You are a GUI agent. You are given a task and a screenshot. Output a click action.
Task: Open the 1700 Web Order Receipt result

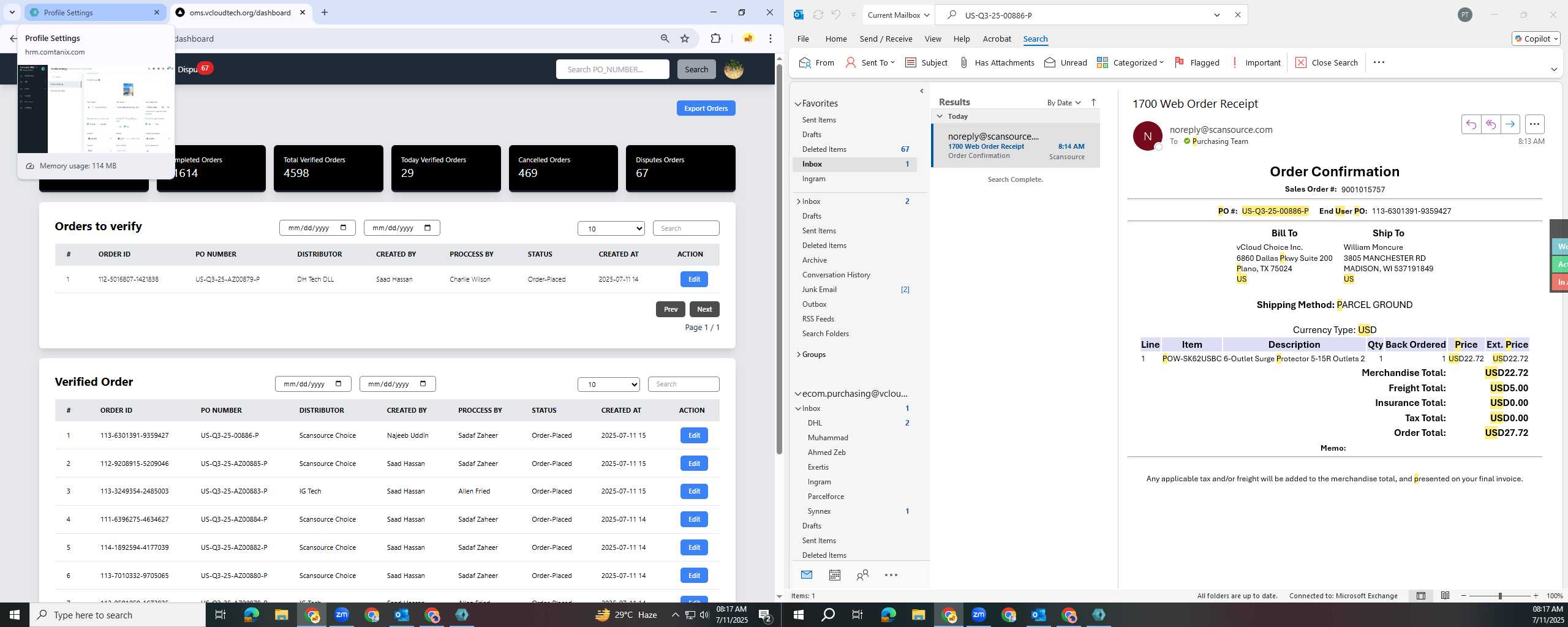click(x=1016, y=146)
